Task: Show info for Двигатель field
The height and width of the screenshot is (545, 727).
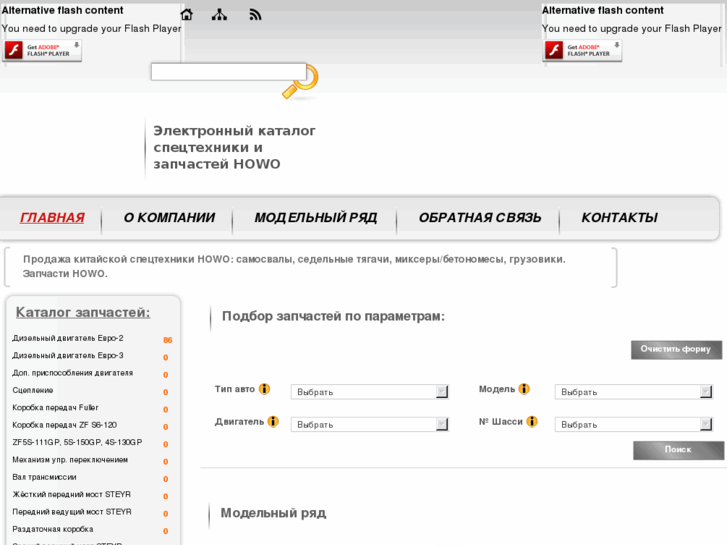Action: [273, 421]
